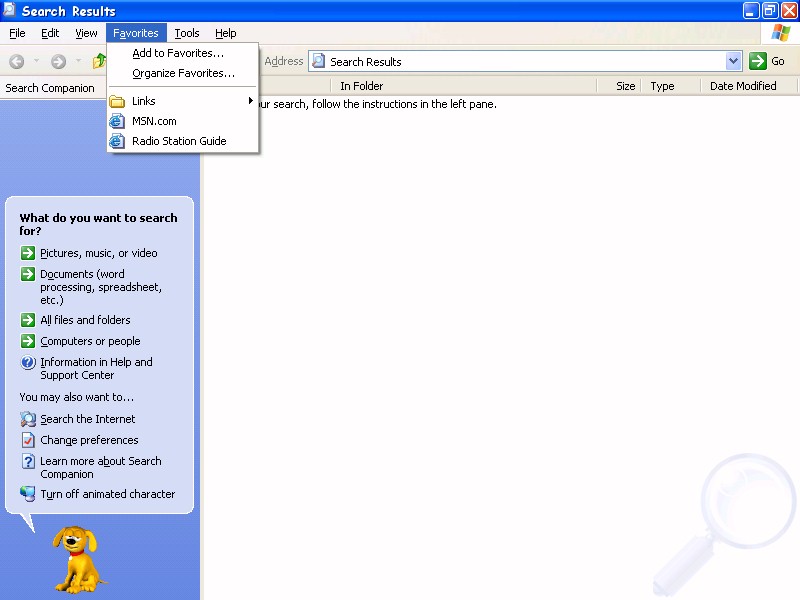This screenshot has width=800, height=600.
Task: Search for Pictures, music, or video
Action: 98,253
